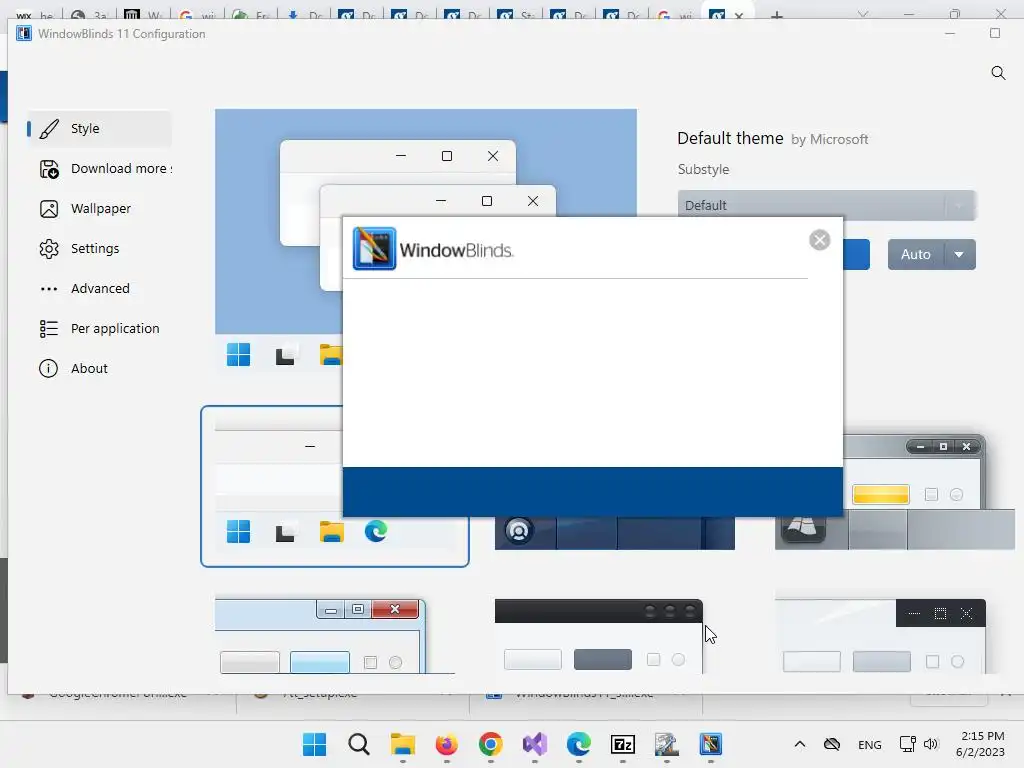Open Windows taskbar Search
The width and height of the screenshot is (1024, 768).
tap(359, 744)
